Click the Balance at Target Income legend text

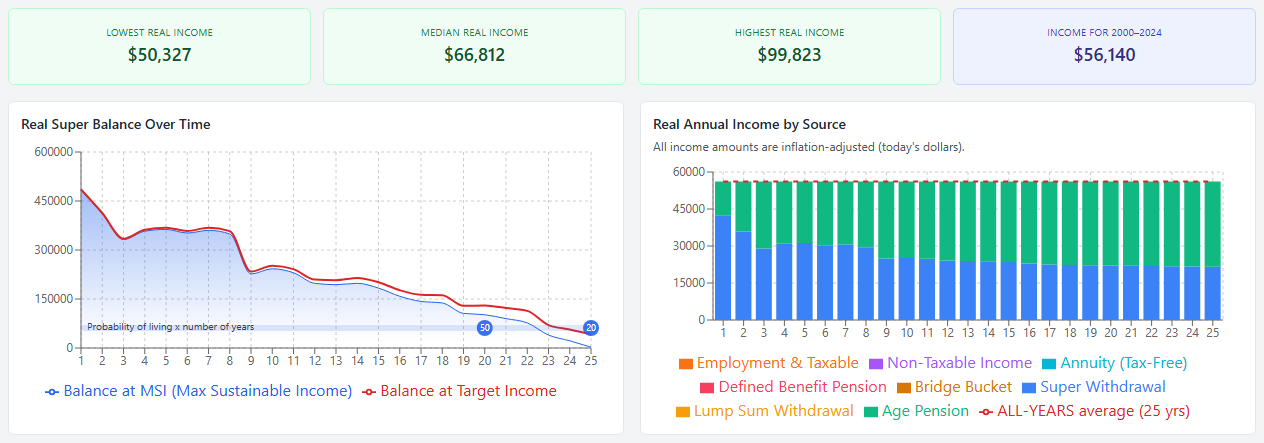[x=468, y=392]
